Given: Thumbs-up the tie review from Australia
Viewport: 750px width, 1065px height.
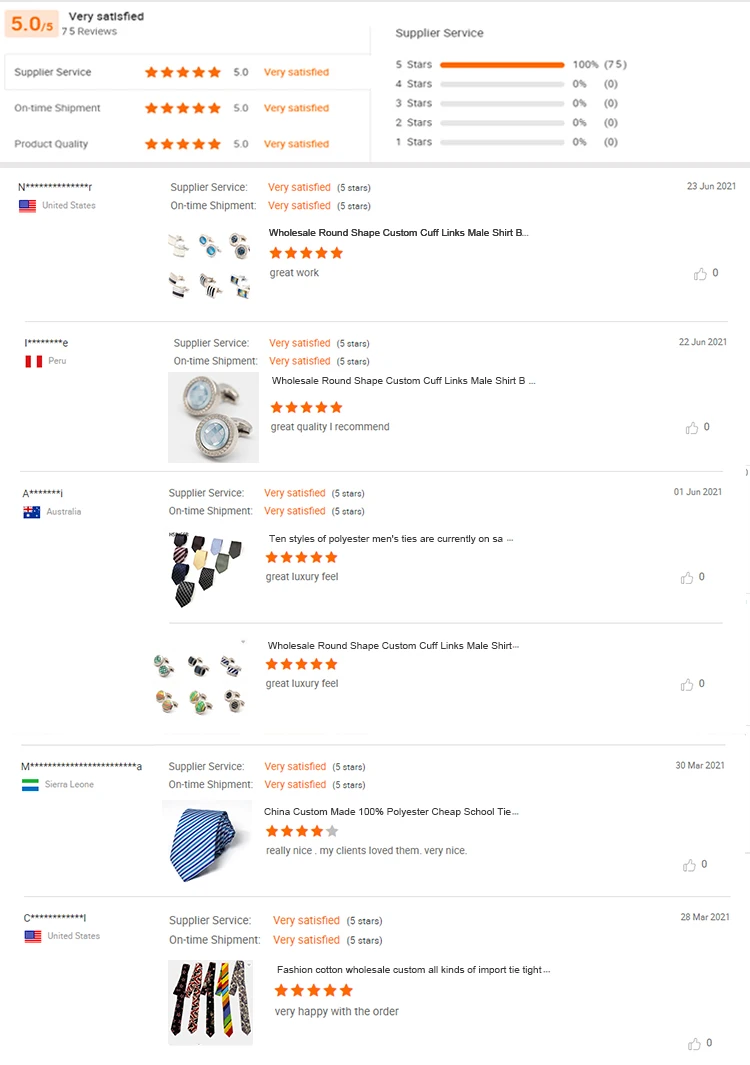Looking at the screenshot, I should [x=687, y=578].
